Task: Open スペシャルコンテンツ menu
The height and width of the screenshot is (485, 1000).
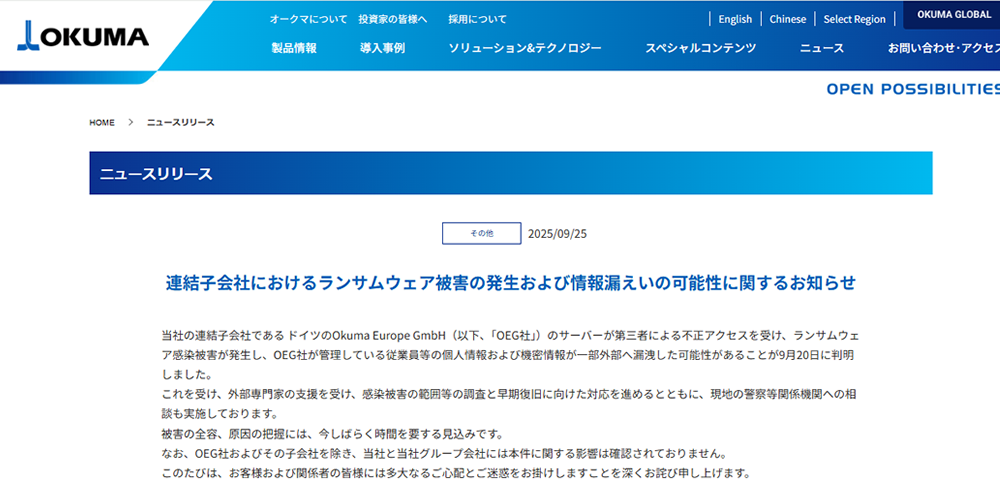Action: point(700,48)
